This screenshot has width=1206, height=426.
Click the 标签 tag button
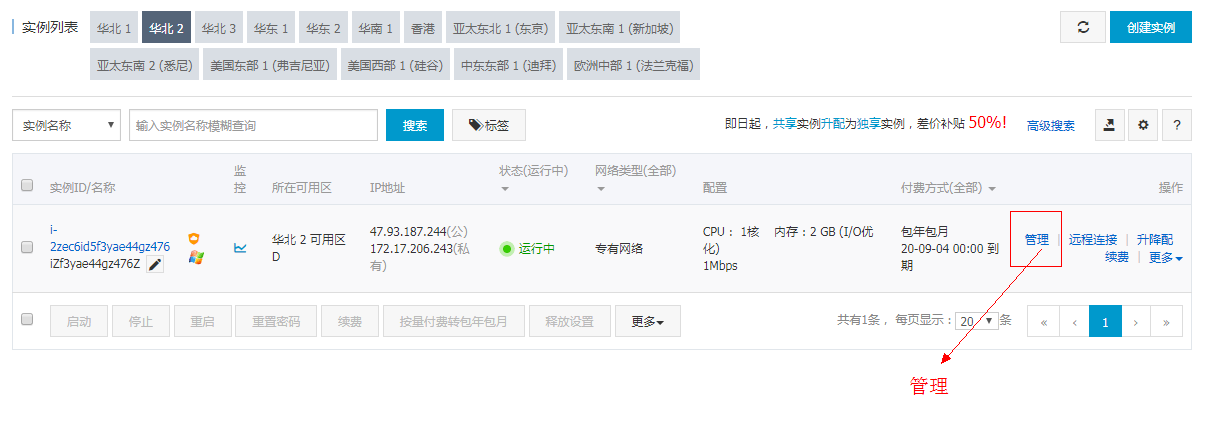click(x=488, y=125)
